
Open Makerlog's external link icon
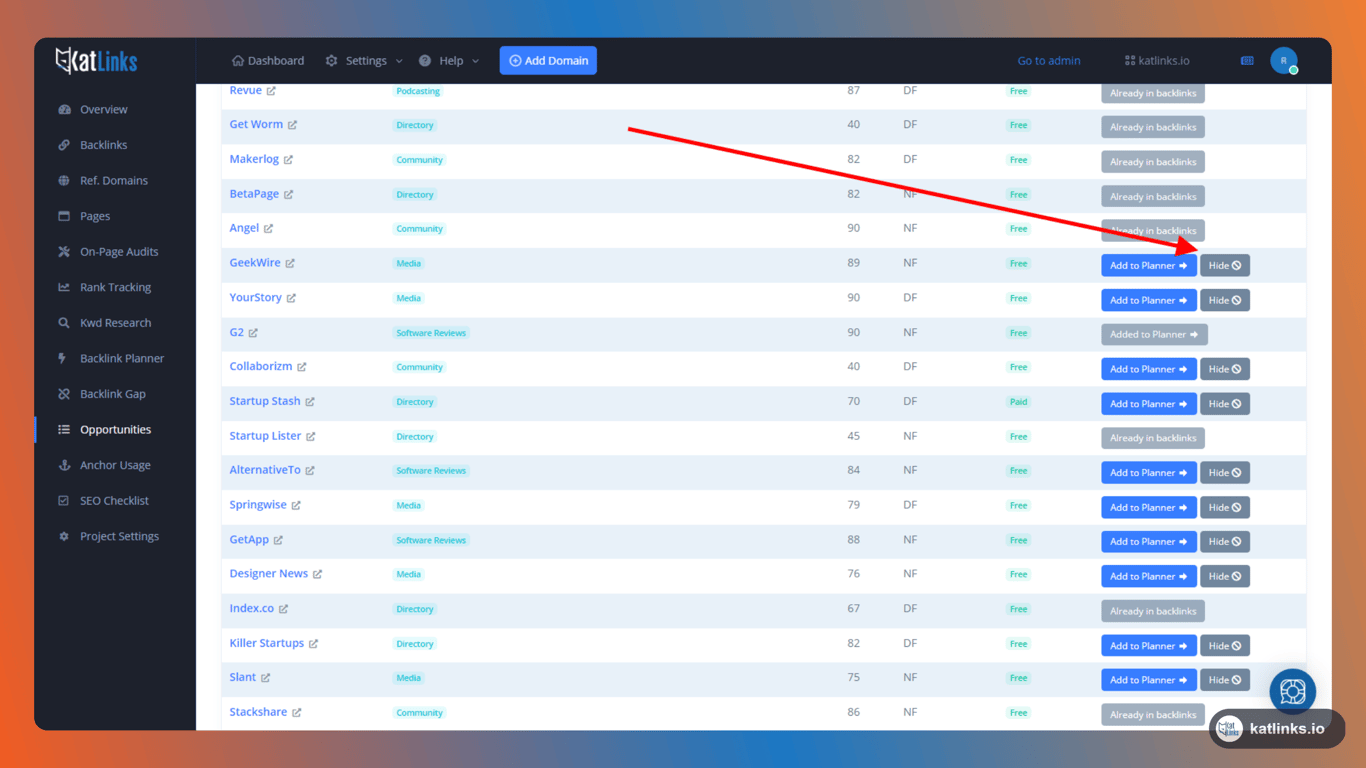pos(288,160)
